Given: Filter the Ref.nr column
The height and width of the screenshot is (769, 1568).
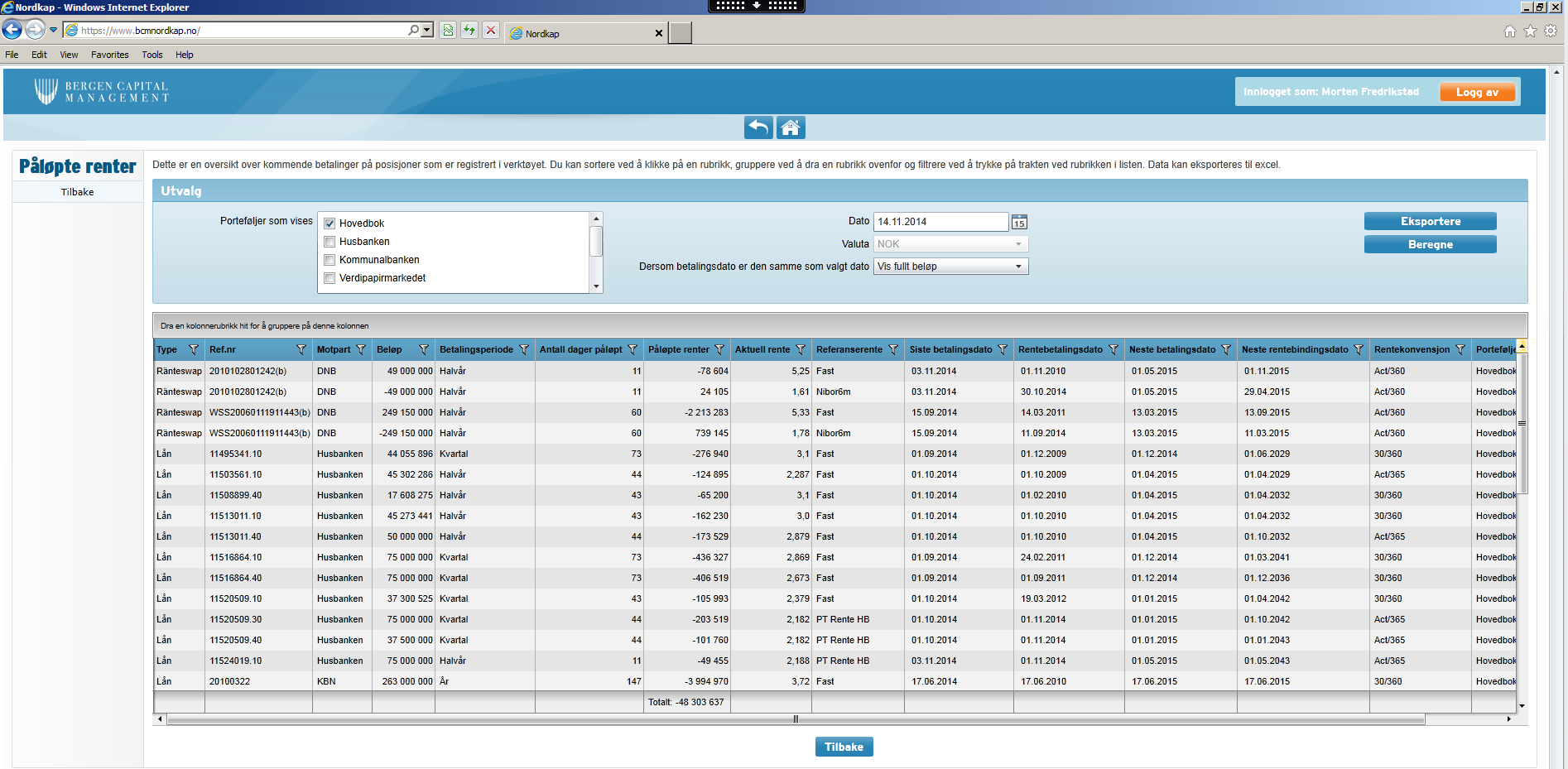Looking at the screenshot, I should pos(301,349).
